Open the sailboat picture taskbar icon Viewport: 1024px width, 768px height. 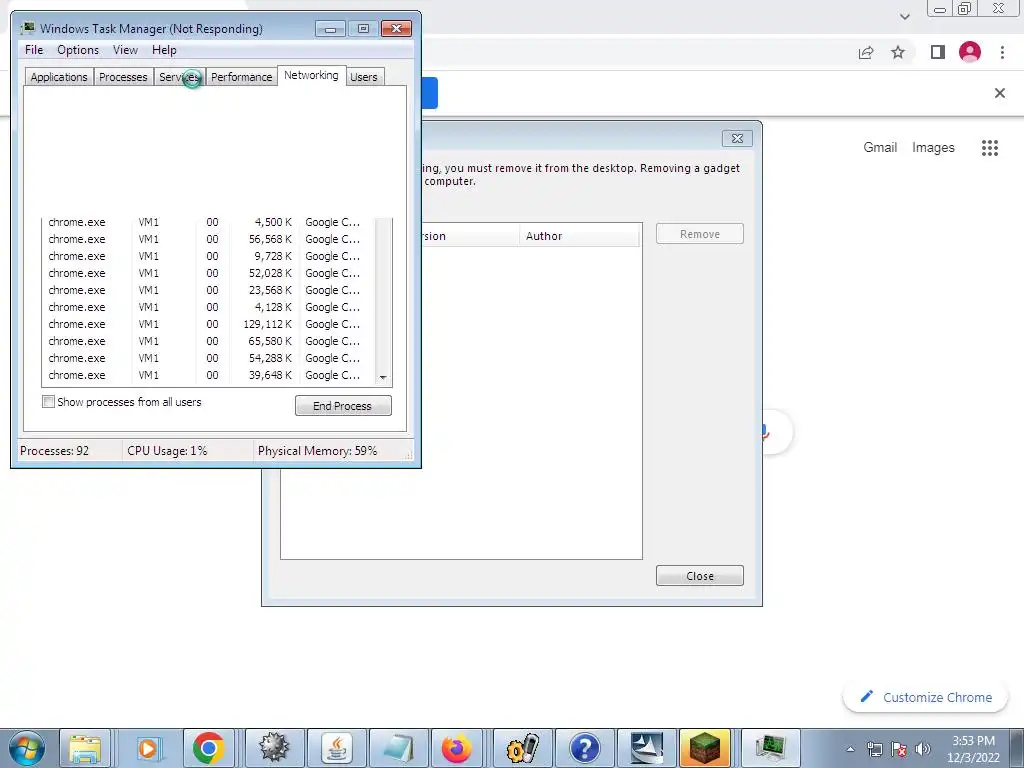646,748
